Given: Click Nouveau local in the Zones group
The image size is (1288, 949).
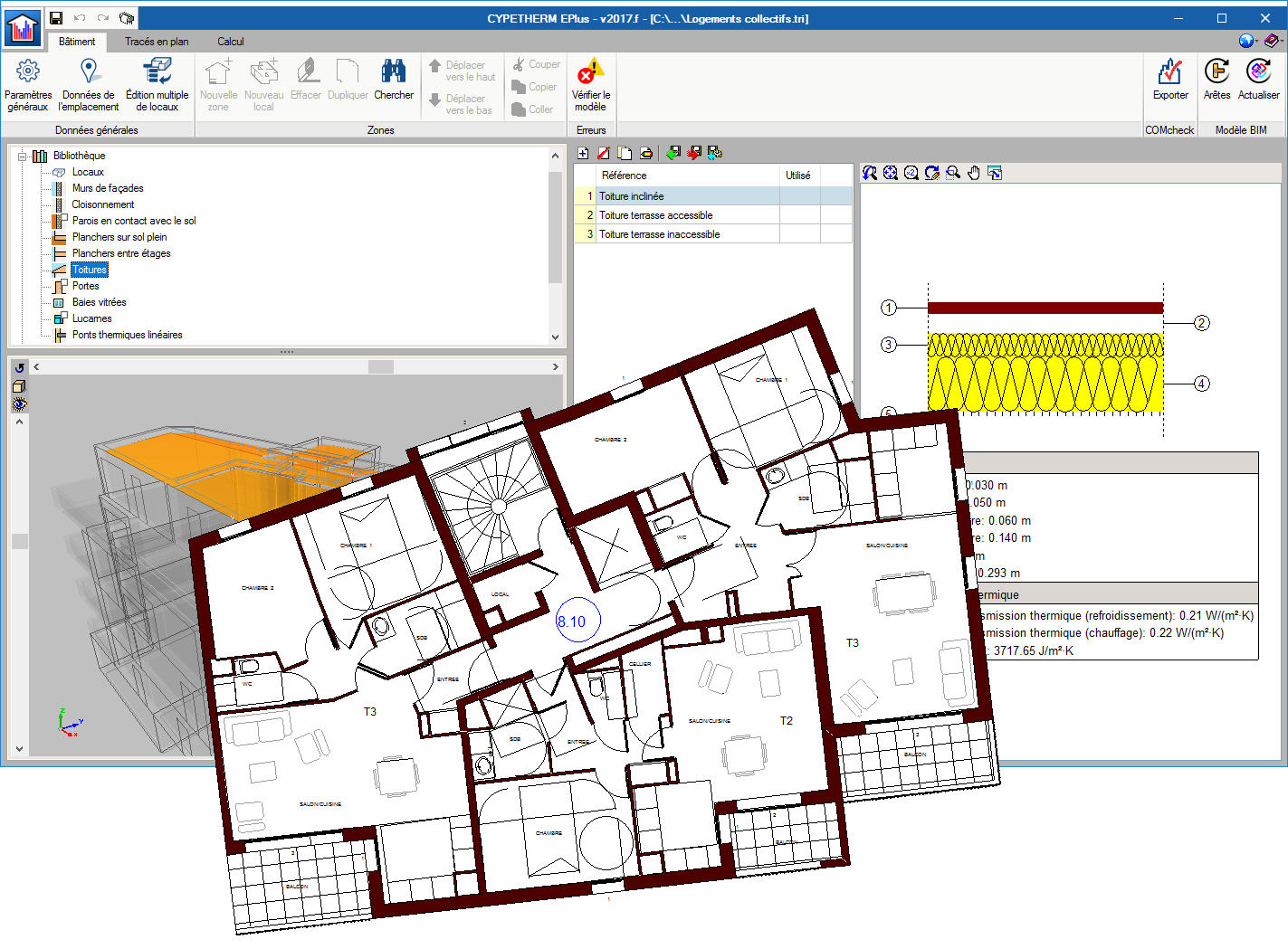Looking at the screenshot, I should 263,85.
